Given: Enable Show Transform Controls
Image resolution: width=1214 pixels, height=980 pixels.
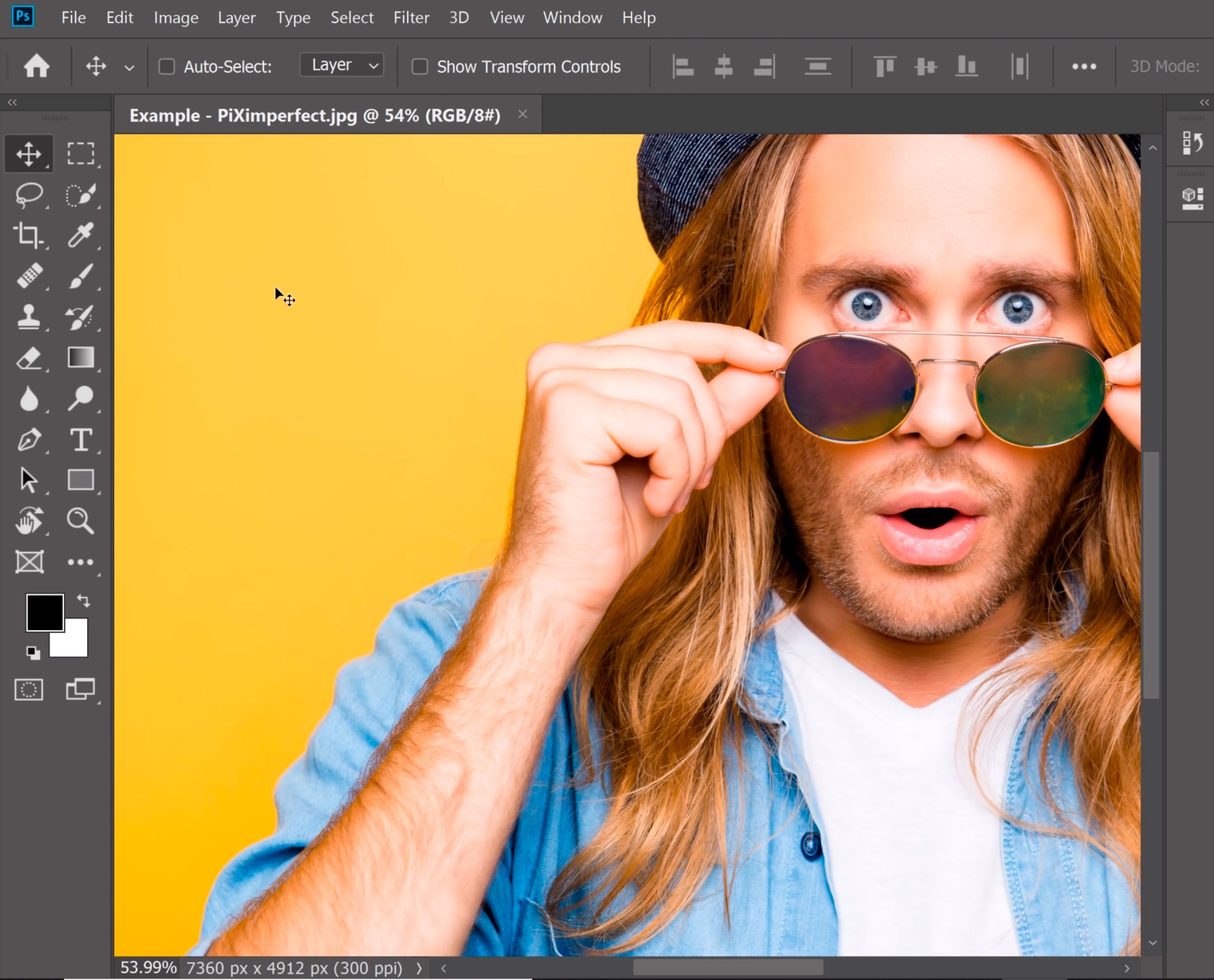Looking at the screenshot, I should pos(420,66).
